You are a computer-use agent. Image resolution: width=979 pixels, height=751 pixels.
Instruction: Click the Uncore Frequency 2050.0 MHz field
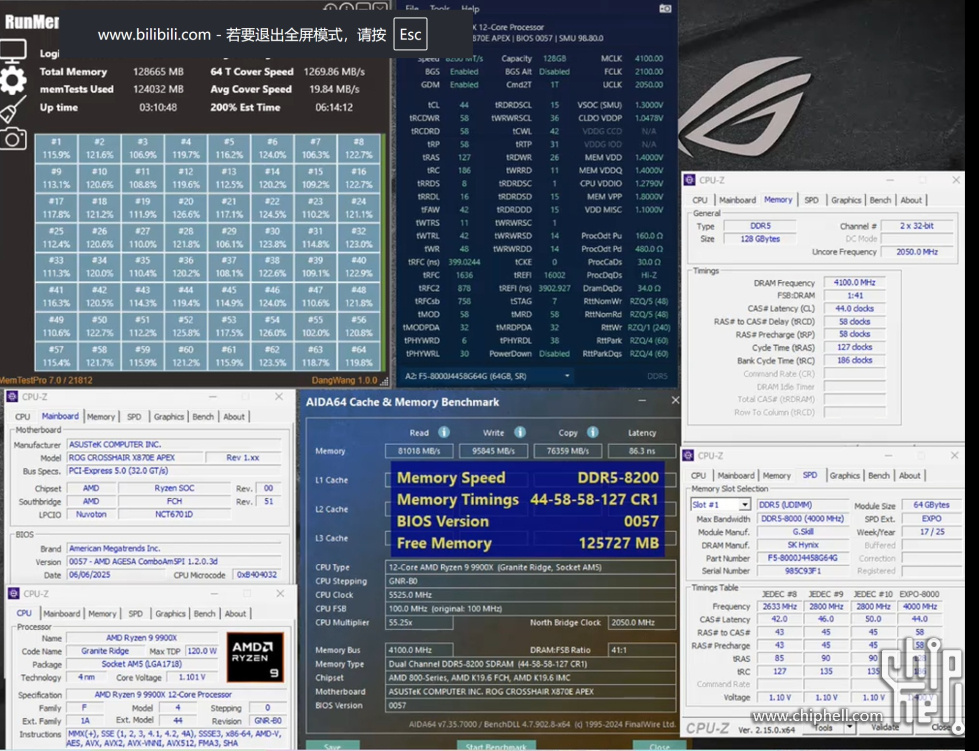[x=917, y=252]
